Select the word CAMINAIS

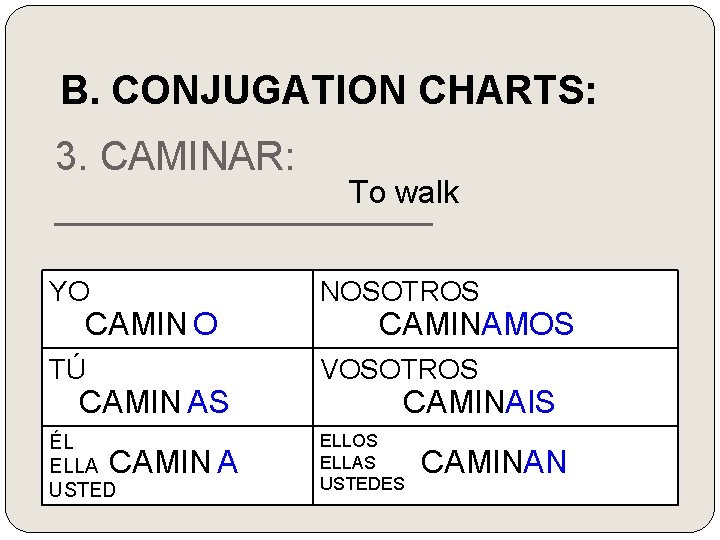[479, 402]
